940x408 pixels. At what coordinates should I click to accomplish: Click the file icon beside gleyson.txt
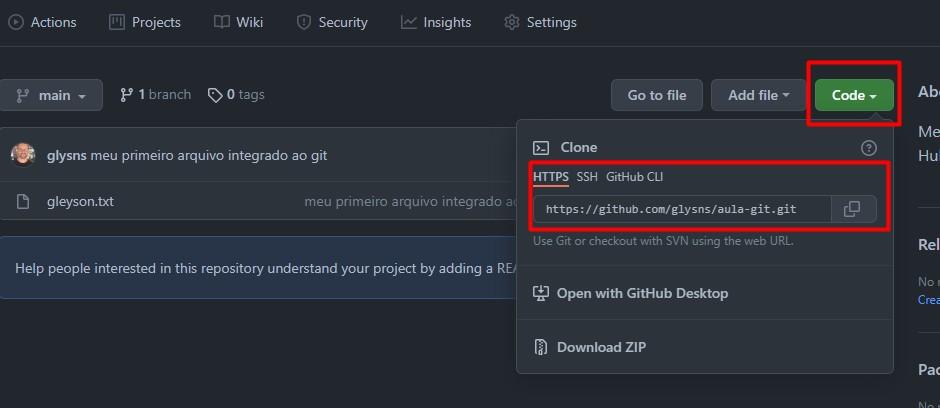click(x=23, y=201)
